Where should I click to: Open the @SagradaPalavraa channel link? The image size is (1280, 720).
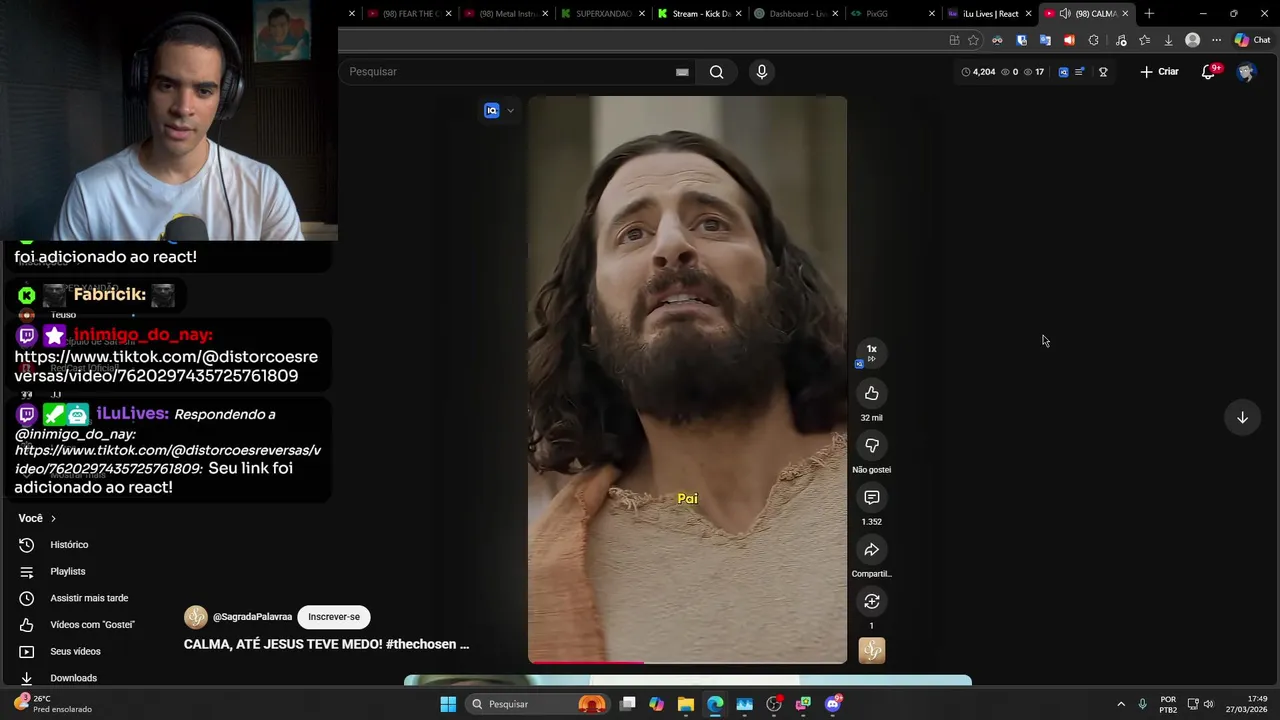252,617
